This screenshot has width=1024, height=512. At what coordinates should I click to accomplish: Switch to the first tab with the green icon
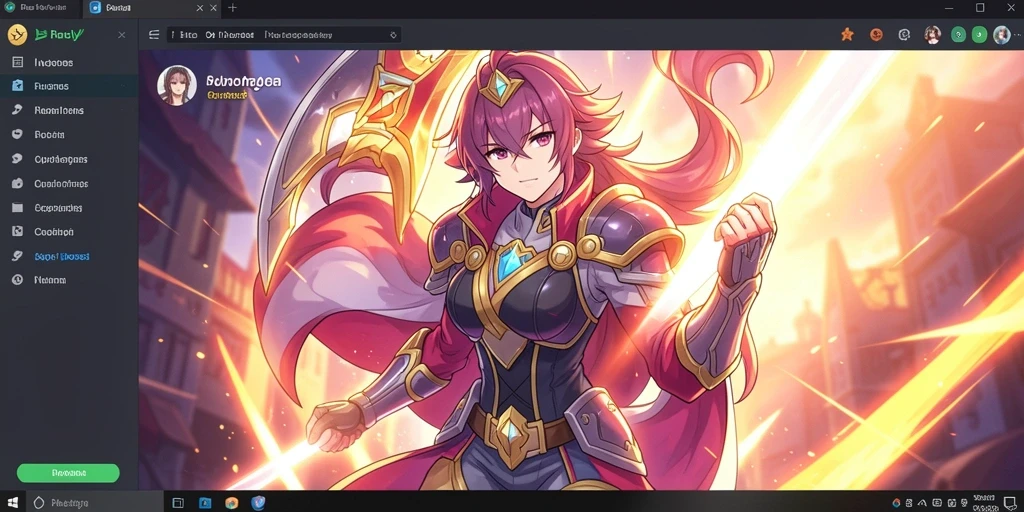click(x=40, y=8)
